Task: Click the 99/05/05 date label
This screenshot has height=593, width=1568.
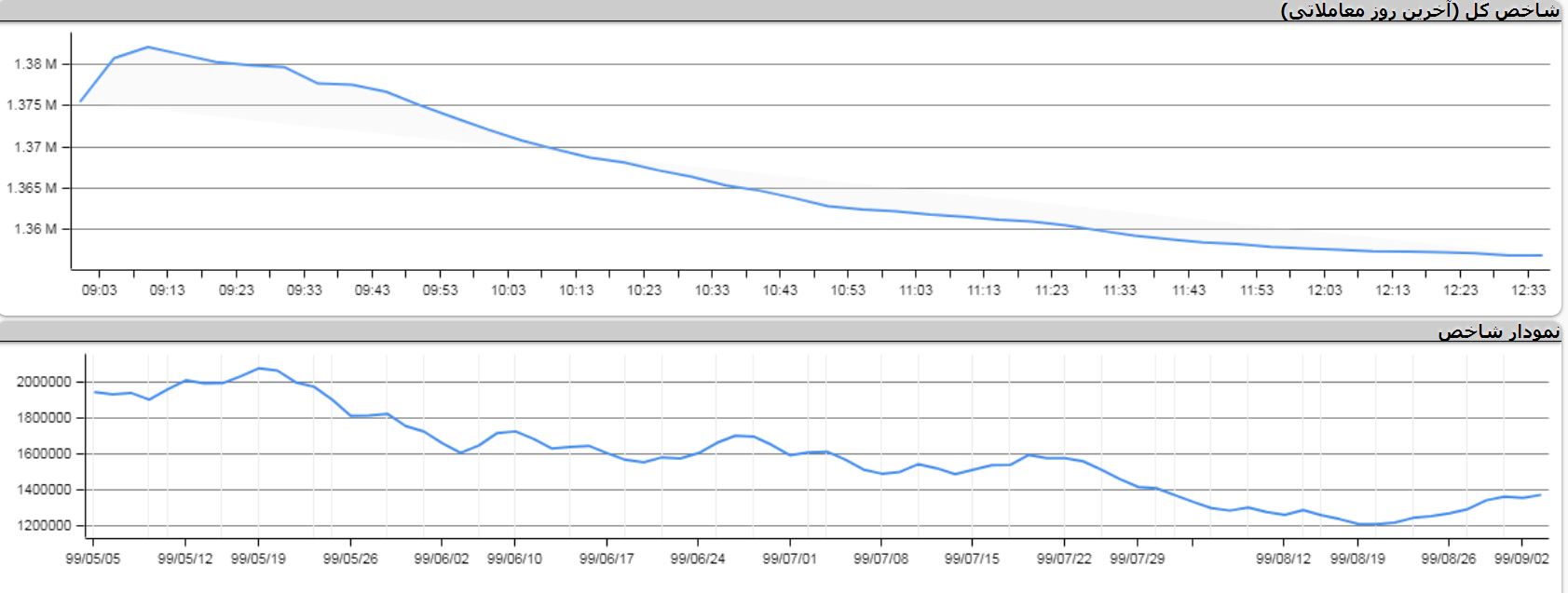Action: point(92,559)
